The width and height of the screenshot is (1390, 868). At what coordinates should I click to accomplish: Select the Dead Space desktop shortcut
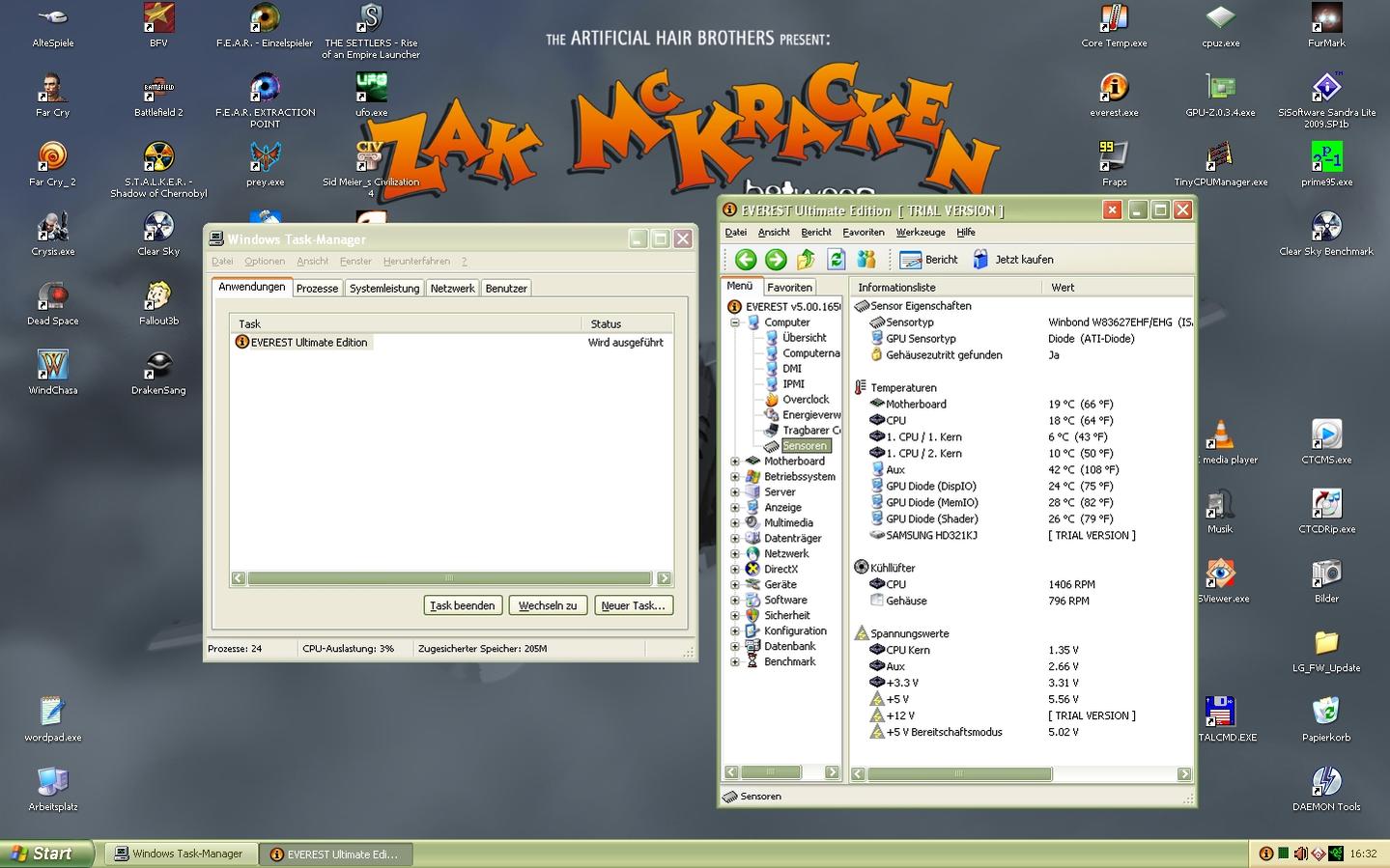click(52, 304)
